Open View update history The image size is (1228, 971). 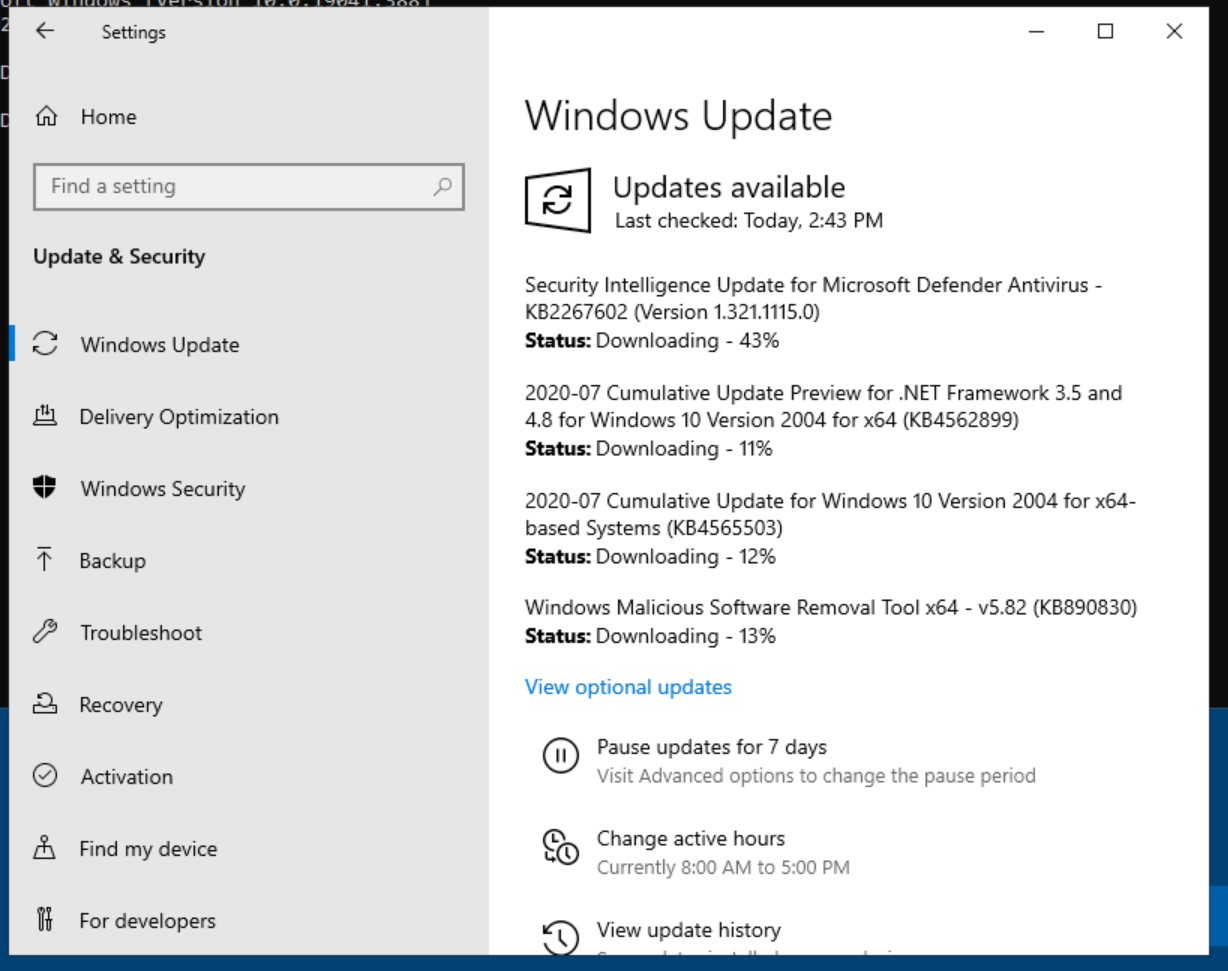point(689,930)
